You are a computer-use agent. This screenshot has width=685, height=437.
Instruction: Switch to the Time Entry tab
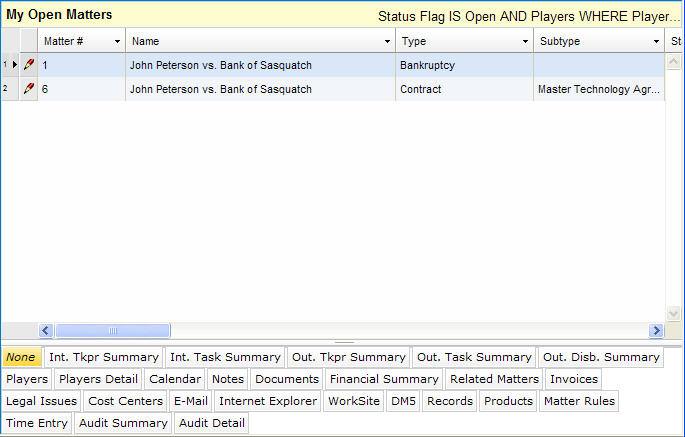[x=37, y=423]
